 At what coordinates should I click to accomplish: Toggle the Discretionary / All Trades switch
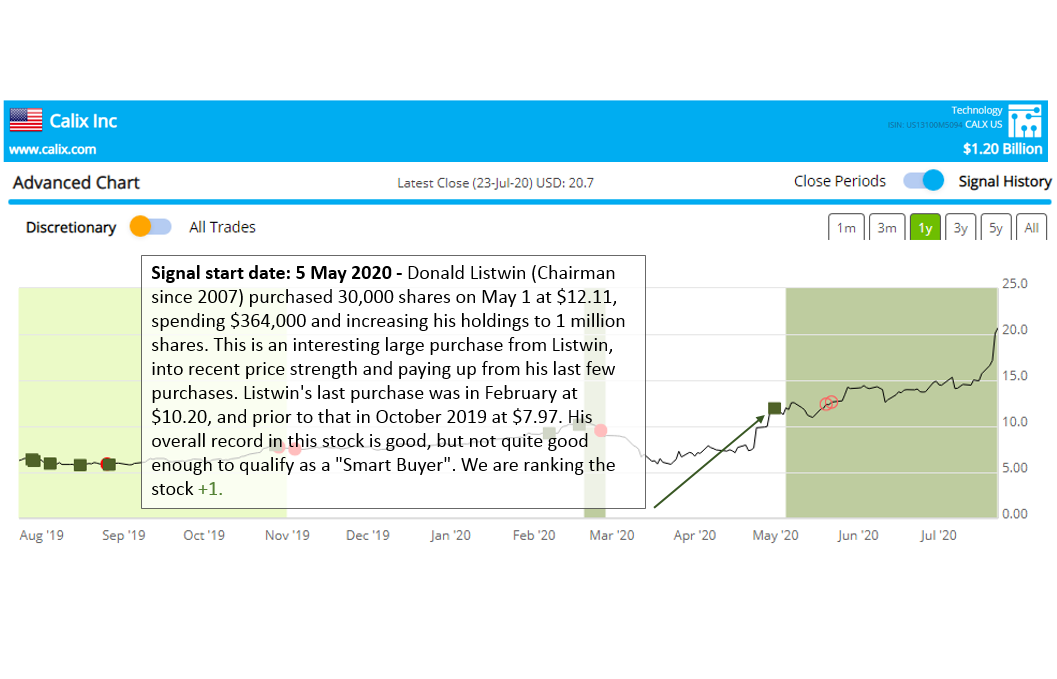(x=151, y=227)
